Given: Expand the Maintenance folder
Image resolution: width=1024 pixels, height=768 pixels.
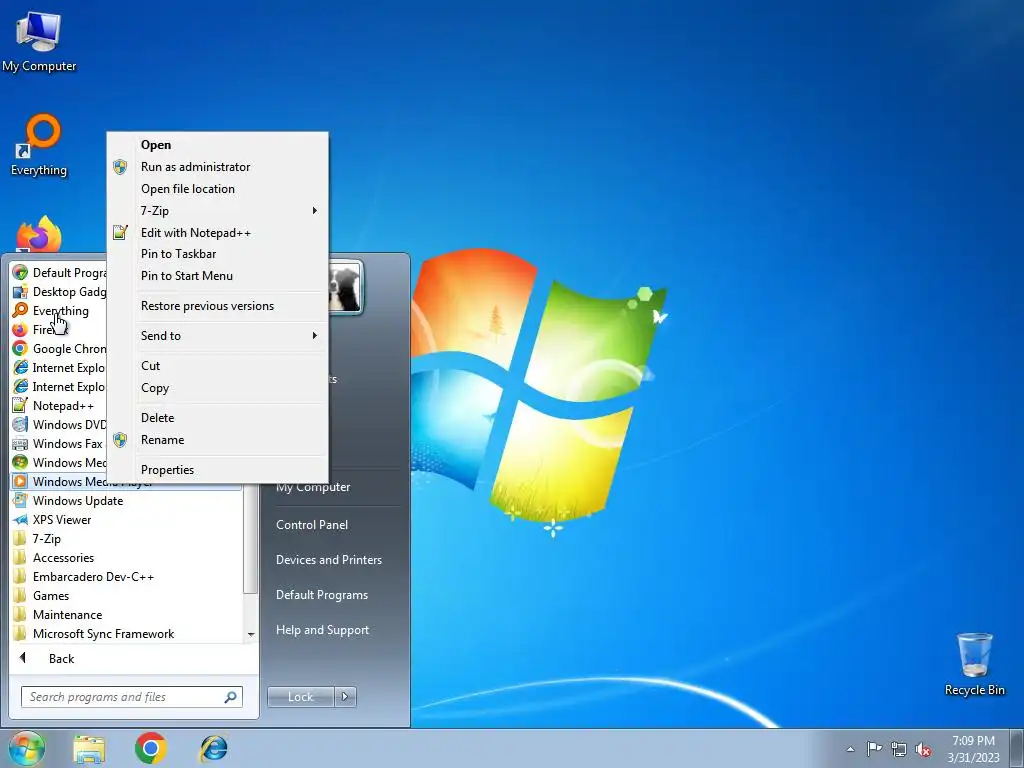Looking at the screenshot, I should point(127,615).
